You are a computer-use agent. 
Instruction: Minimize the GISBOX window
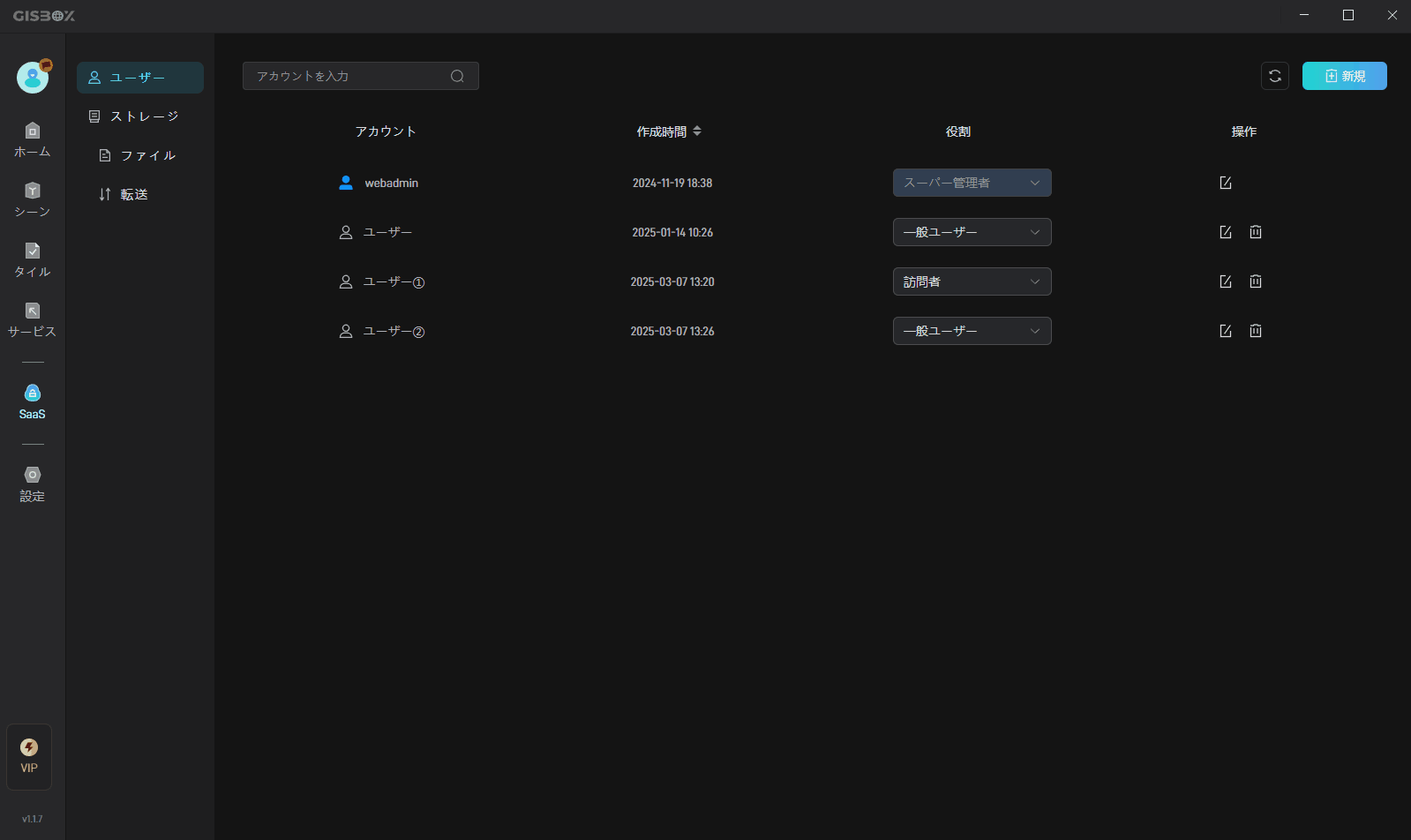click(x=1304, y=15)
